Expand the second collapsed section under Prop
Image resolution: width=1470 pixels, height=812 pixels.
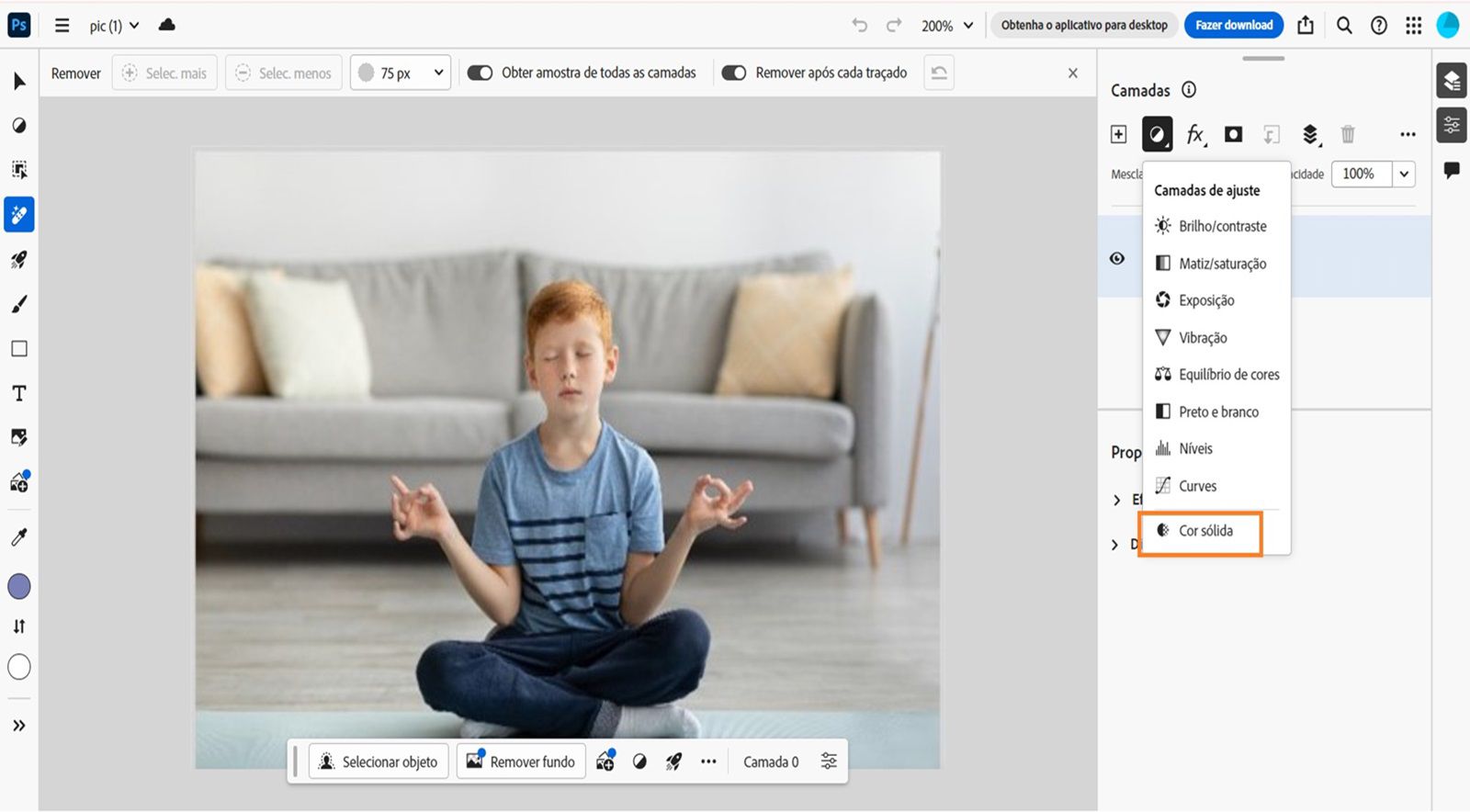pyautogui.click(x=1114, y=545)
